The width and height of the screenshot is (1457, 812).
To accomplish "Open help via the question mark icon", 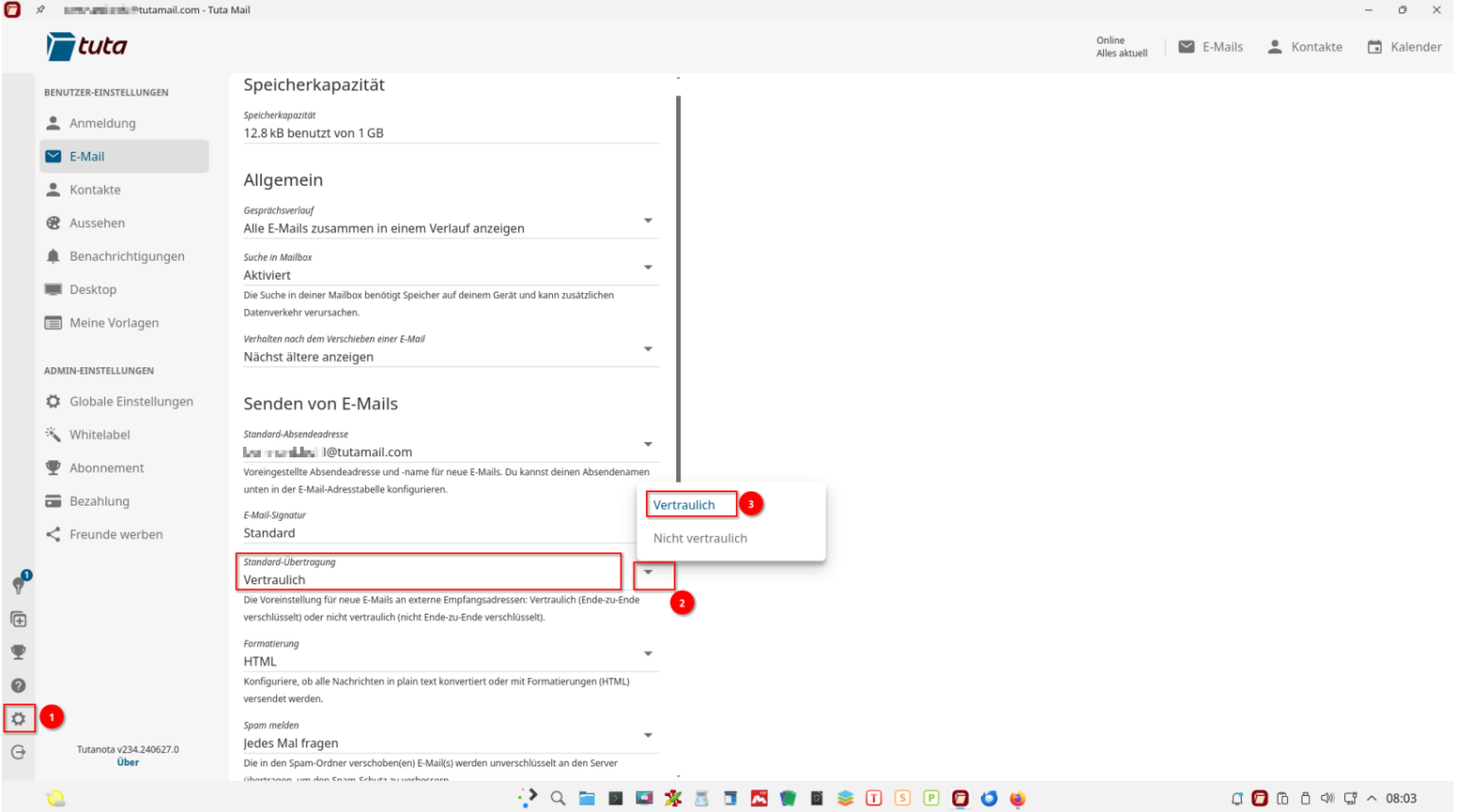I will click(x=18, y=685).
